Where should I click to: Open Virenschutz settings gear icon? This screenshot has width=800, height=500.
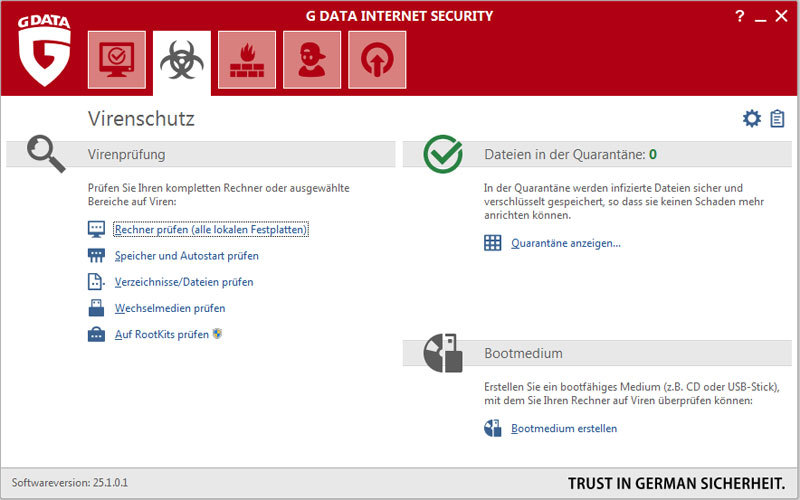752,118
